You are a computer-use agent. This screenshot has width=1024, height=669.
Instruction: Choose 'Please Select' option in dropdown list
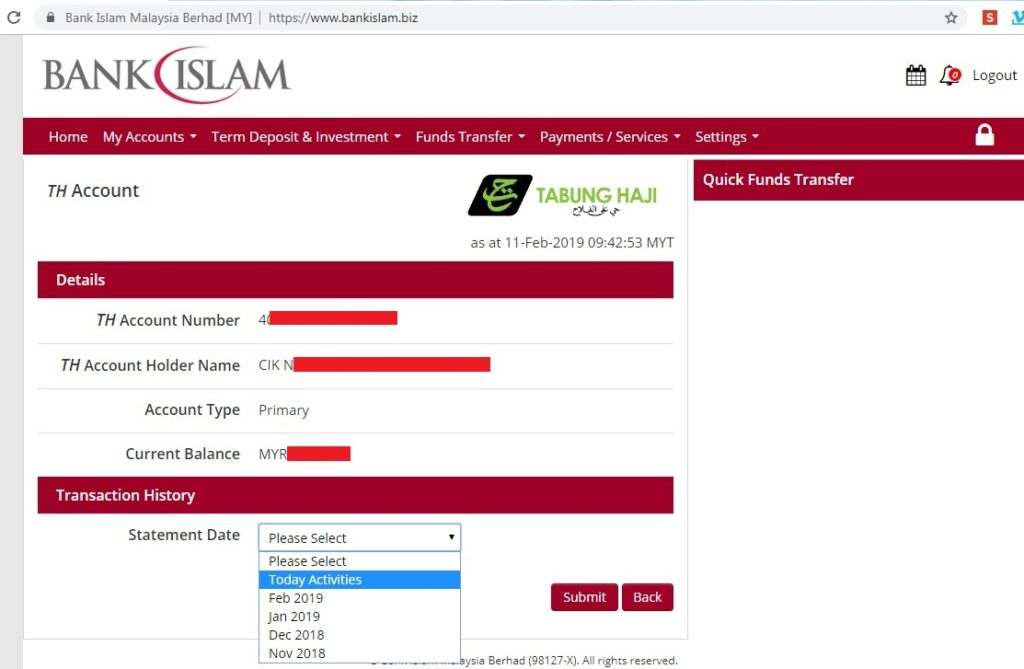tap(360, 561)
